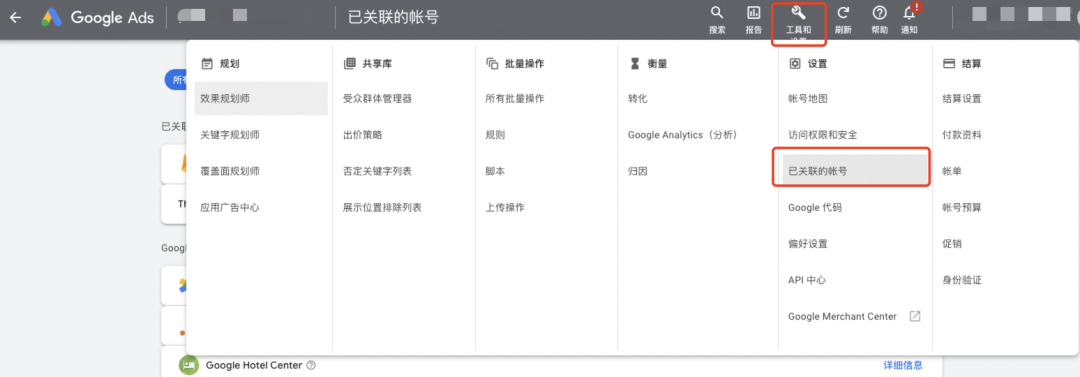
Task: Click the external link icon beside Google Merchant Center
Action: coord(915,316)
